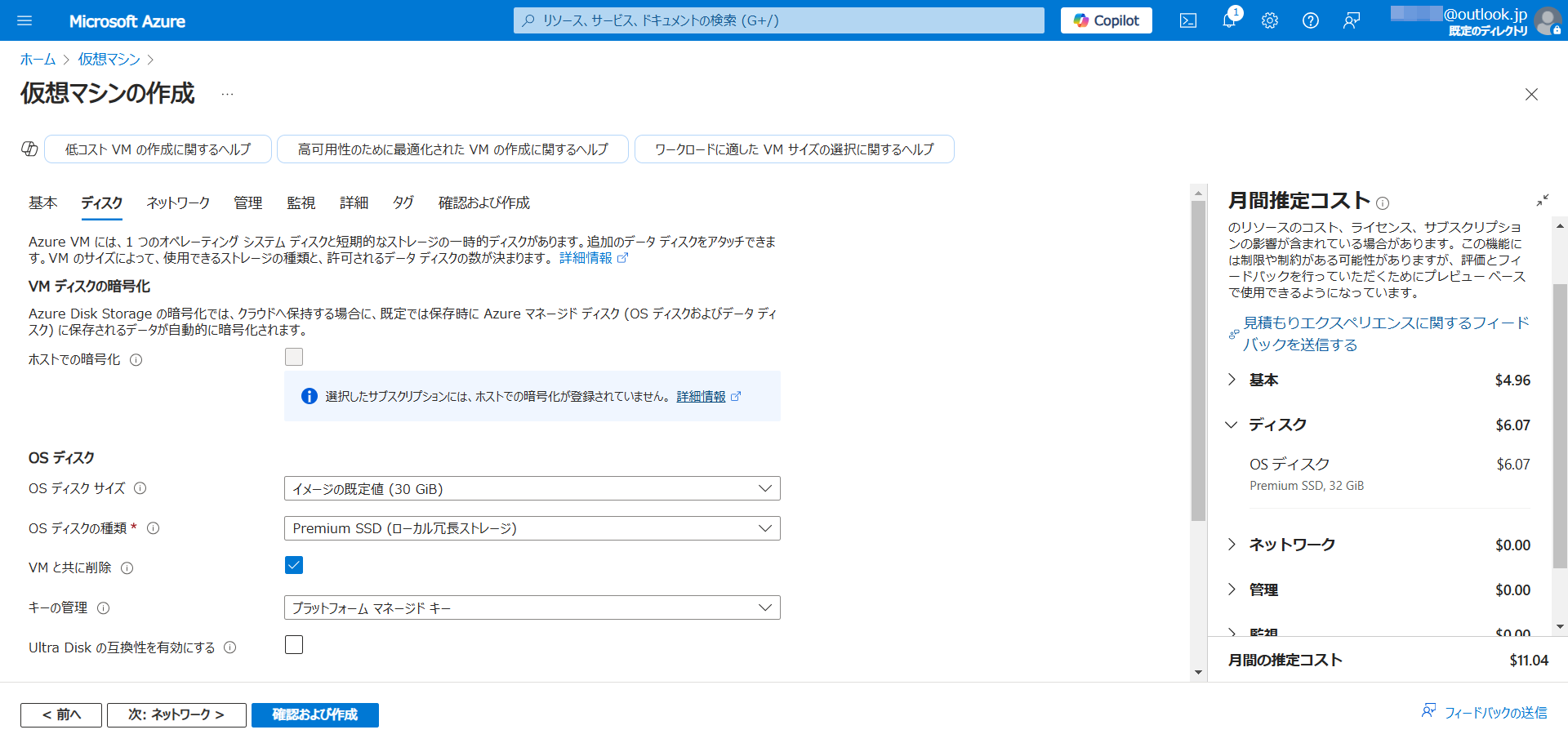Open the Azure portal hamburger menu

24,20
